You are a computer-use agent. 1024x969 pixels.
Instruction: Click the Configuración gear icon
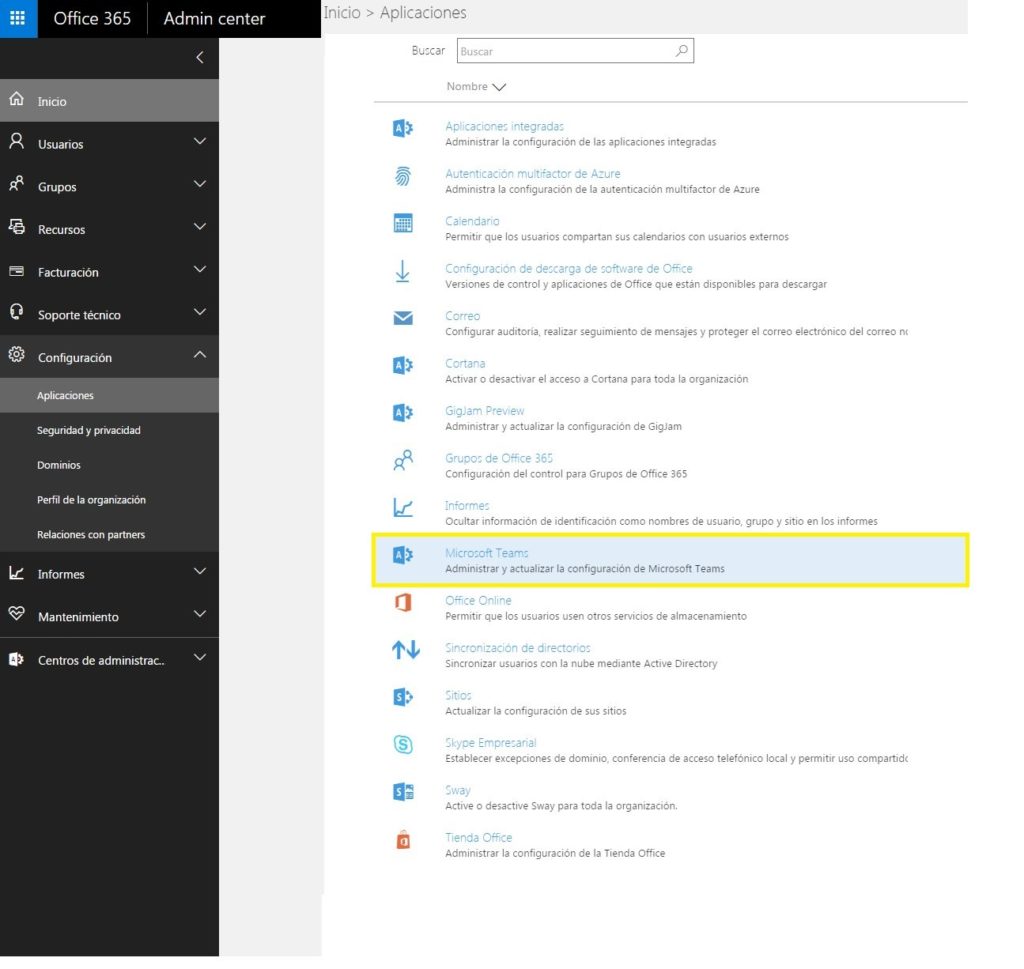(x=16, y=355)
